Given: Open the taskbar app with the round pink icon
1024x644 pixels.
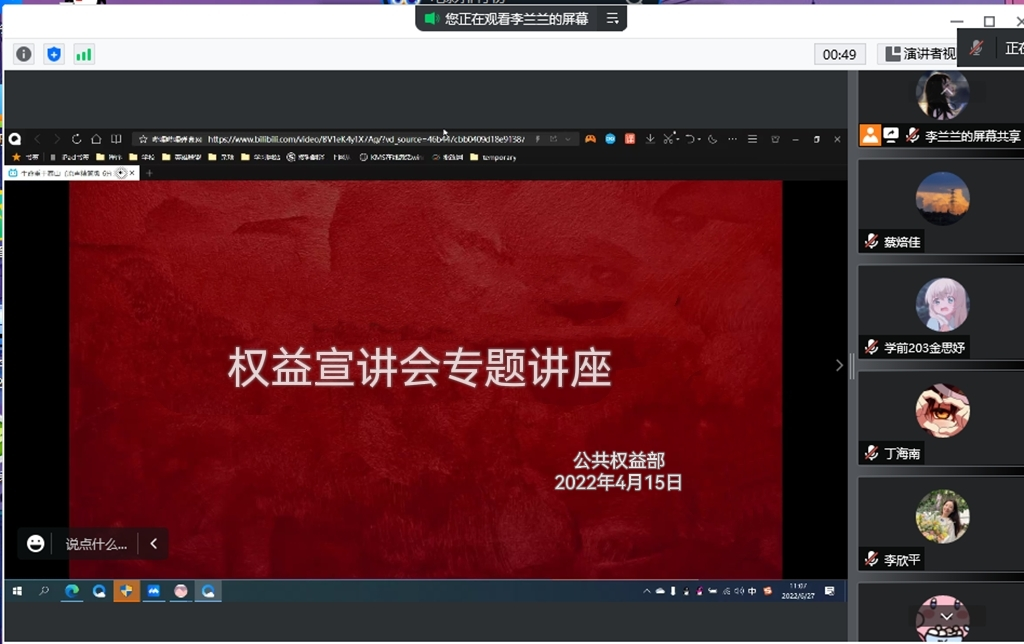Looking at the screenshot, I should coord(181,591).
